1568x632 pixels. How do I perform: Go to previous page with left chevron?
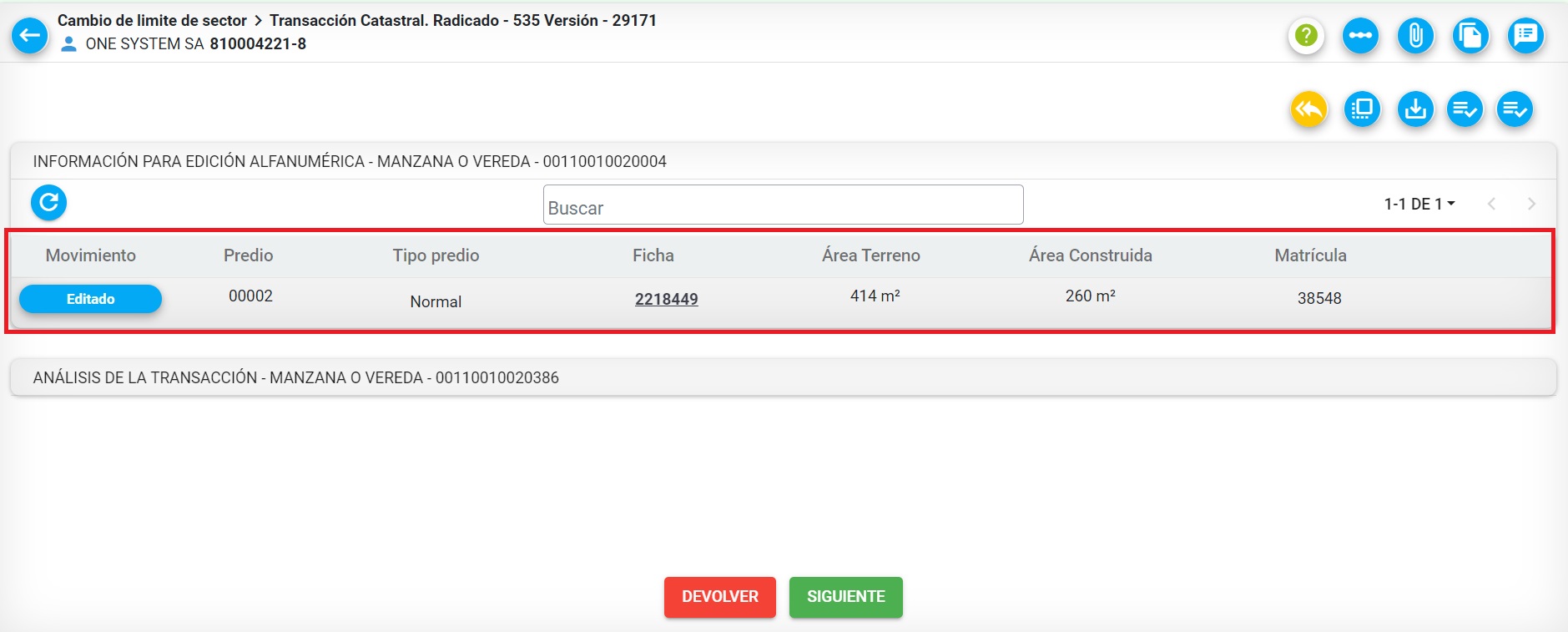pyautogui.click(x=1491, y=204)
